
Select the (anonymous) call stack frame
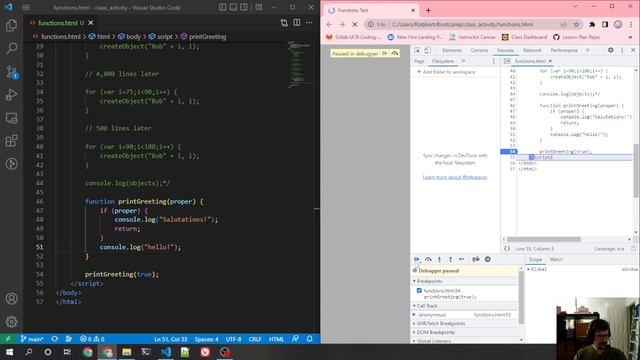[464, 315]
